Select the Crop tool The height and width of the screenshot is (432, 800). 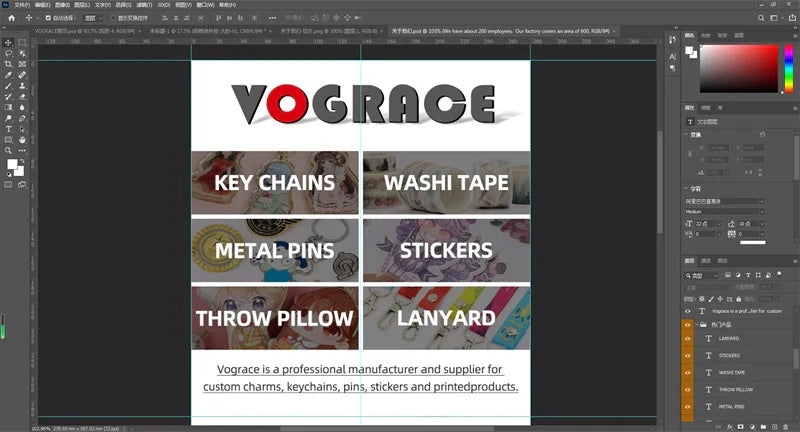point(8,64)
